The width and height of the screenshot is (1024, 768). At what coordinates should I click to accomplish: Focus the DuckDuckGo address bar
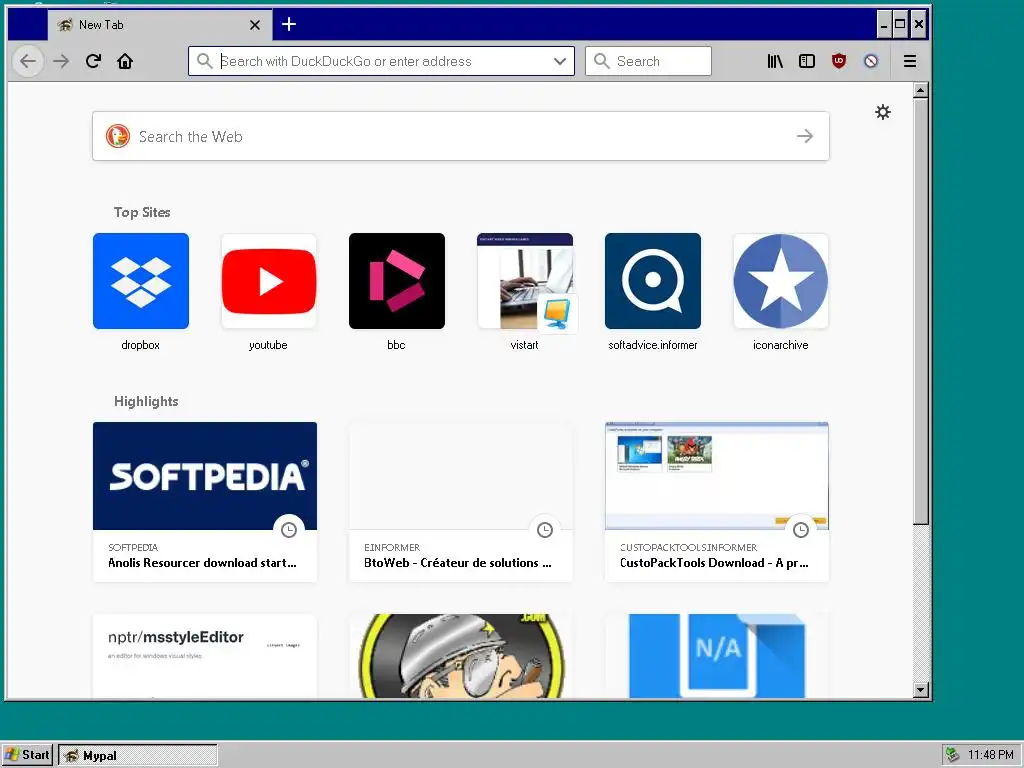coord(381,61)
